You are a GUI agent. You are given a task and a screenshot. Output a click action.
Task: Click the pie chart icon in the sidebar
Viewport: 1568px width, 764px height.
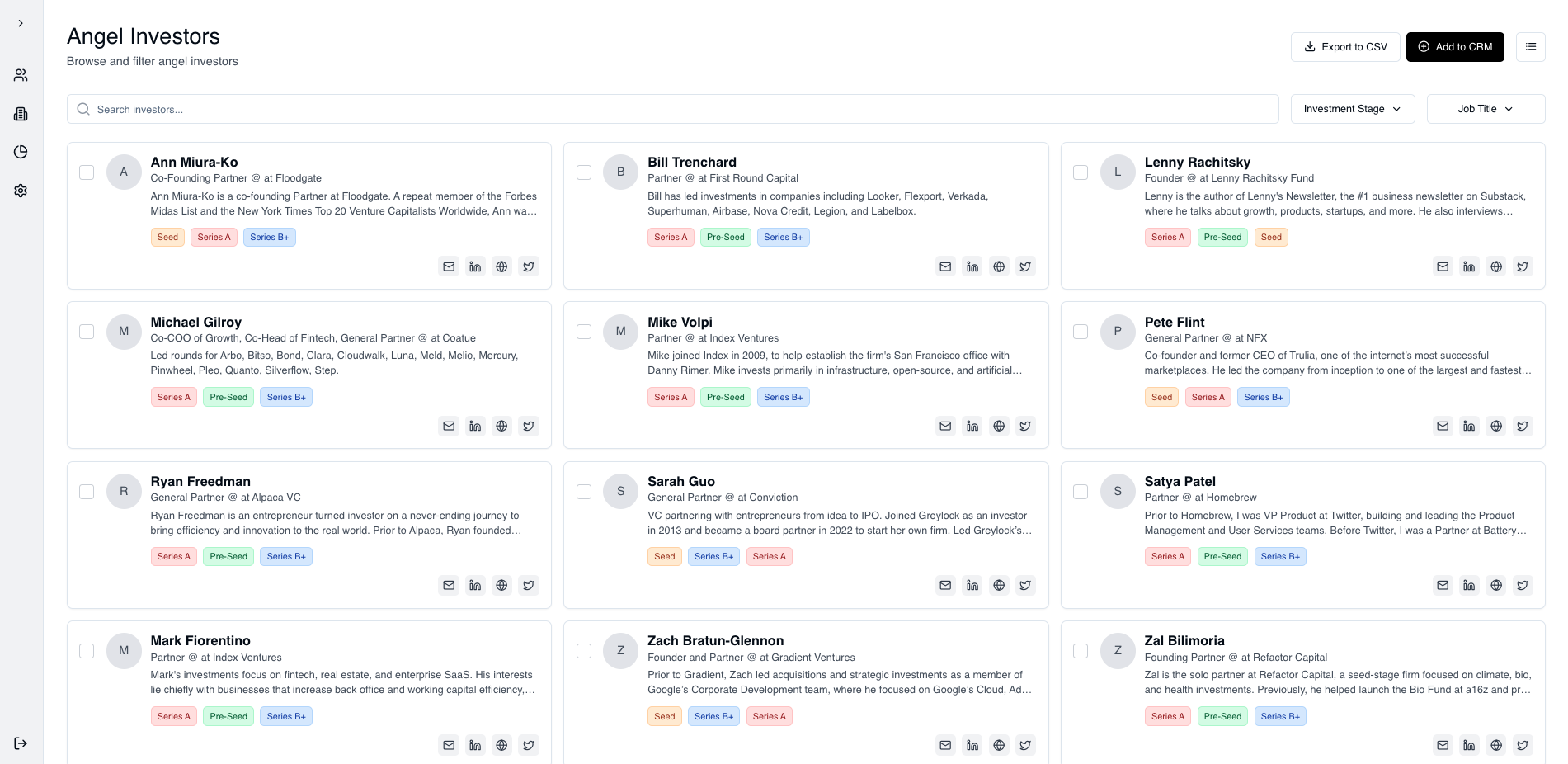tap(21, 152)
